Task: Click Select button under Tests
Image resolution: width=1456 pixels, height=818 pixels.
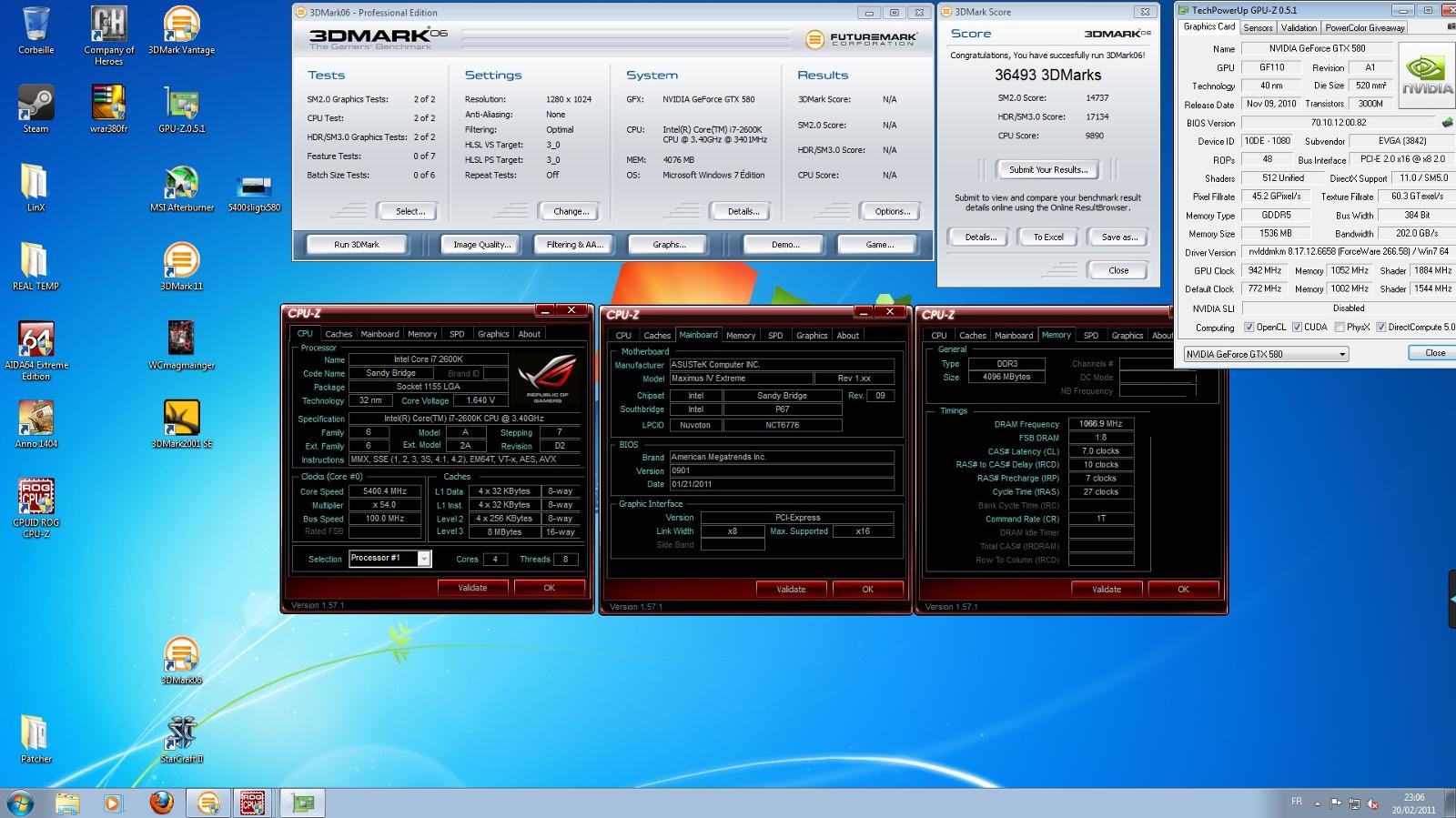Action: pos(410,211)
